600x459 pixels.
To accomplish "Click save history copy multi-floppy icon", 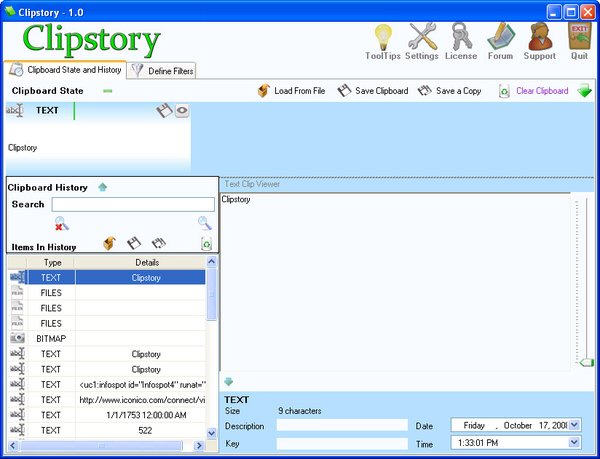I will tap(158, 243).
